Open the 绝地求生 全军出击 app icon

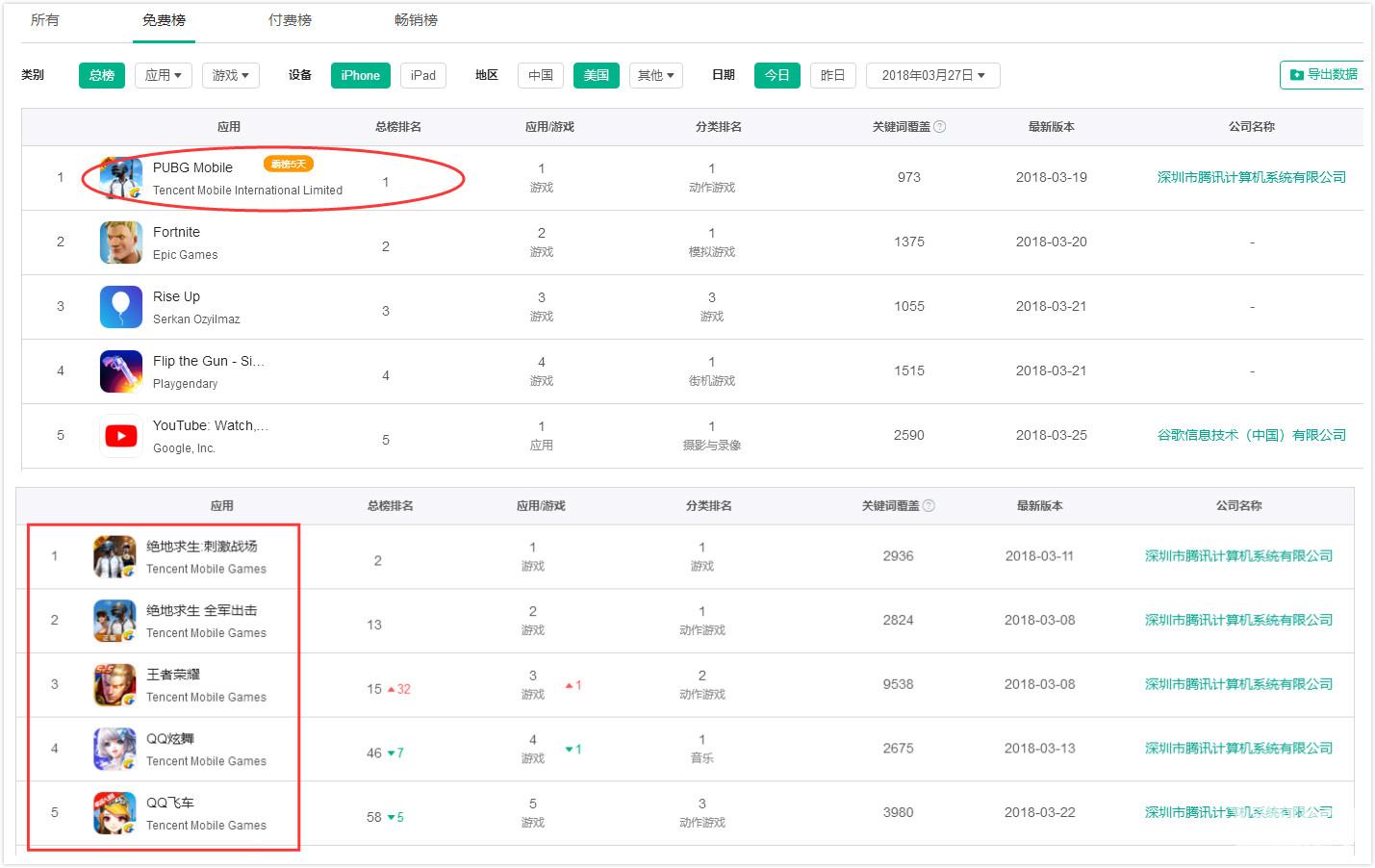(x=115, y=621)
